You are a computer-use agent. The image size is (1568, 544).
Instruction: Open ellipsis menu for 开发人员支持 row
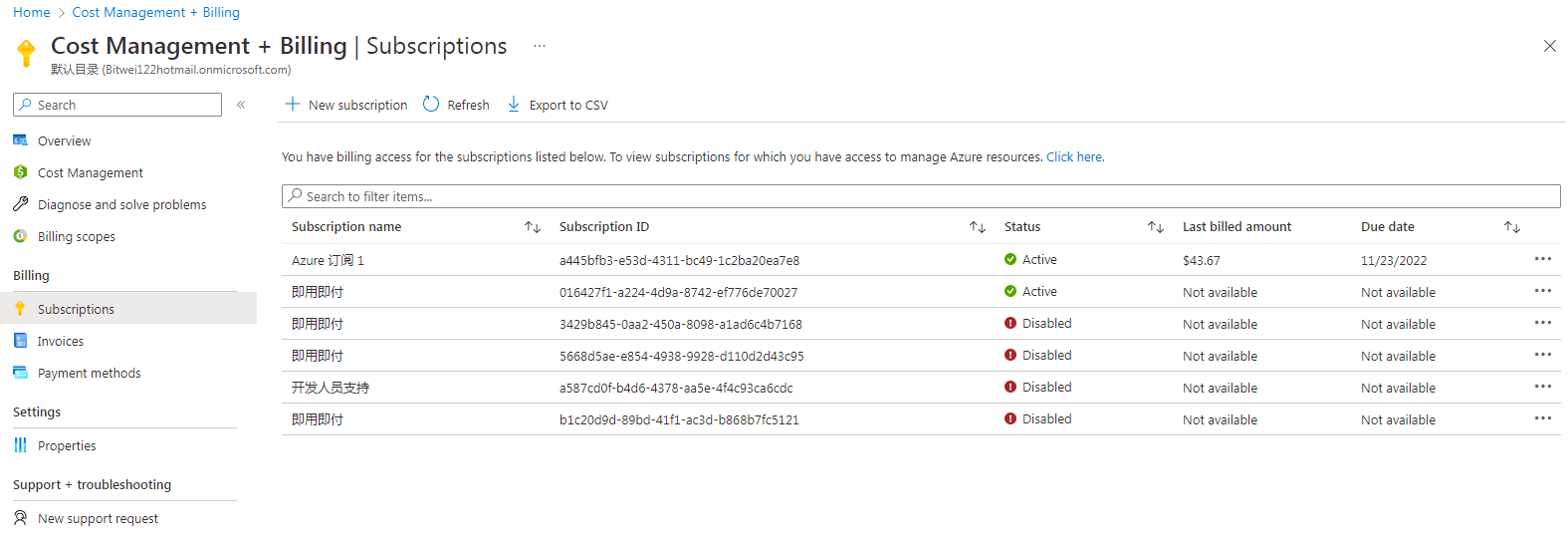click(x=1542, y=387)
